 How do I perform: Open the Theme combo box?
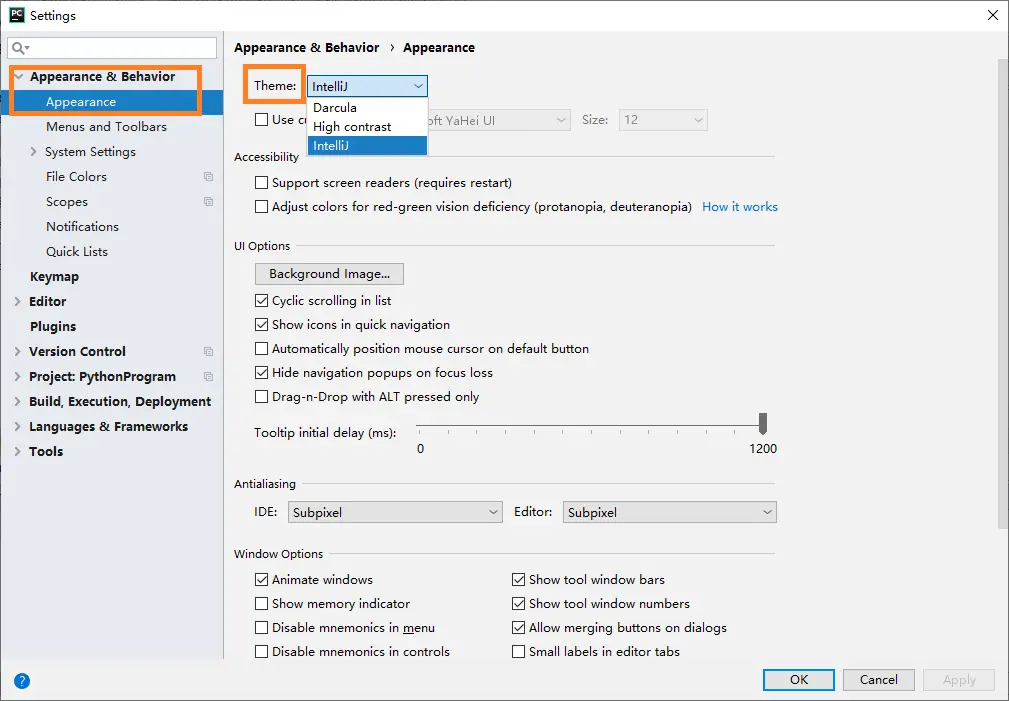[x=367, y=86]
